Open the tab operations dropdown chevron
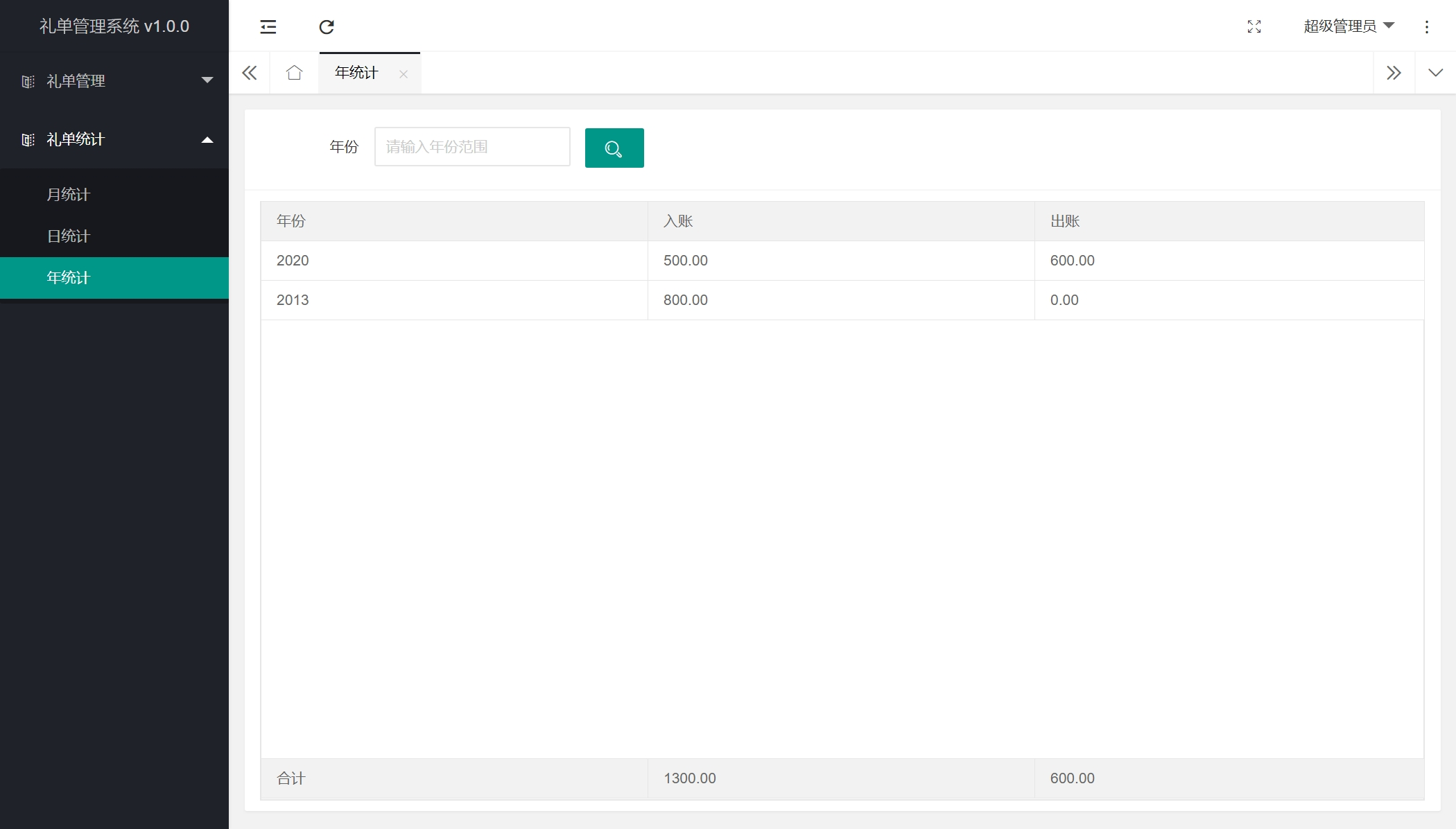 (1435, 73)
